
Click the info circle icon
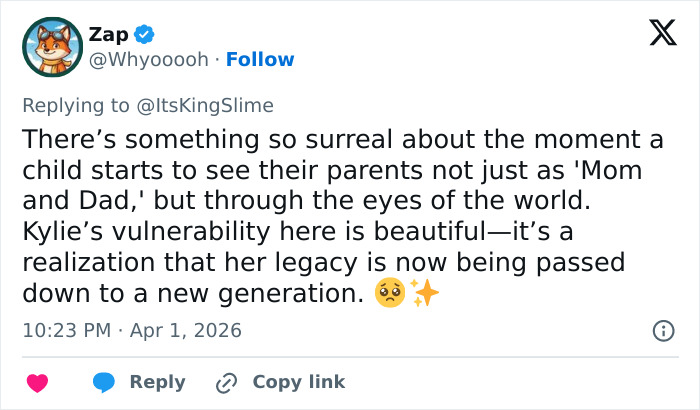pyautogui.click(x=662, y=330)
